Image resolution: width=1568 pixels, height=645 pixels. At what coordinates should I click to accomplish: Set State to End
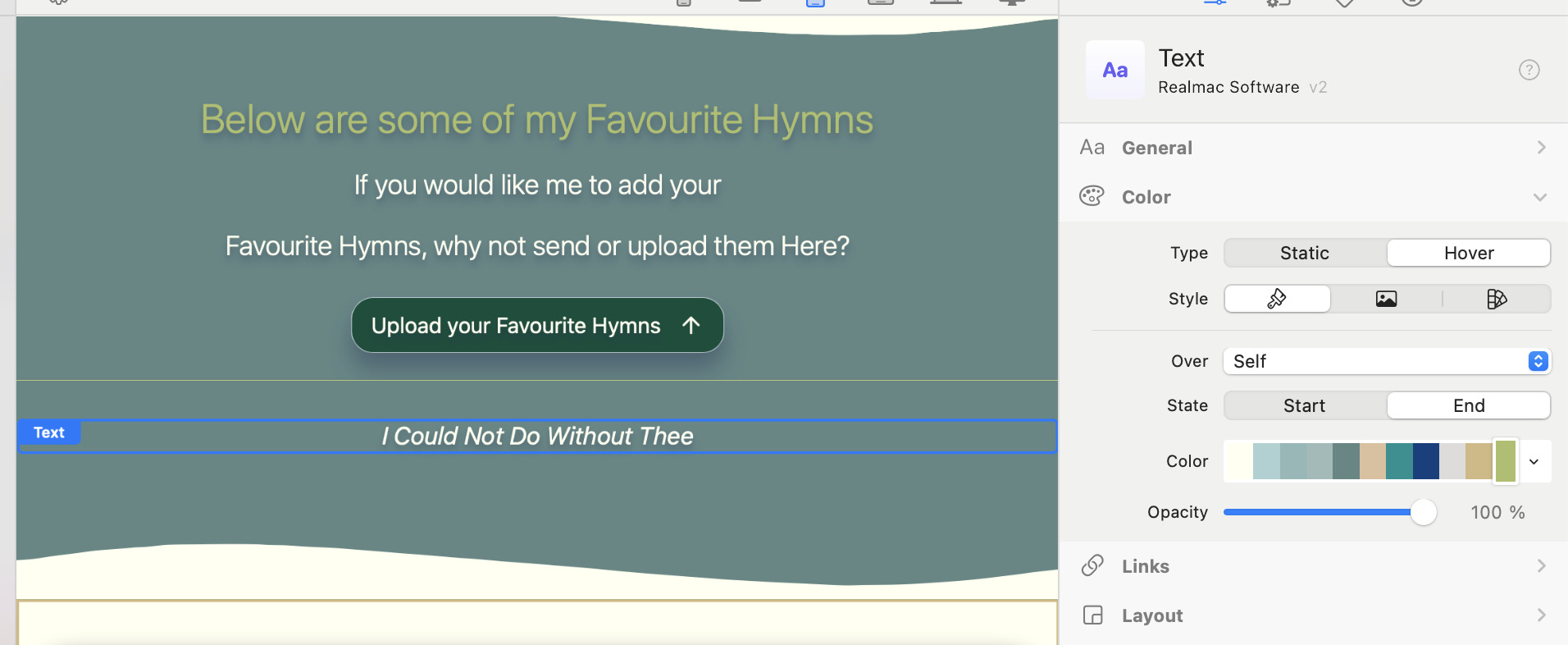1468,405
